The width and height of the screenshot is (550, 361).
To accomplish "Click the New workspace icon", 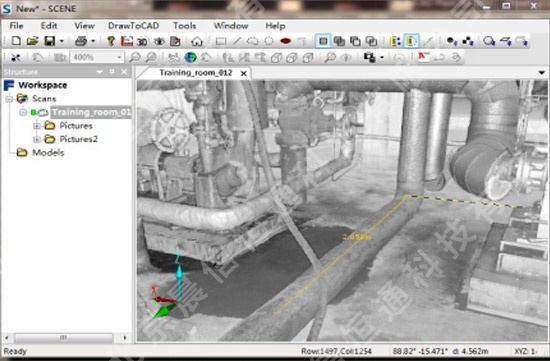I will [x=16, y=41].
